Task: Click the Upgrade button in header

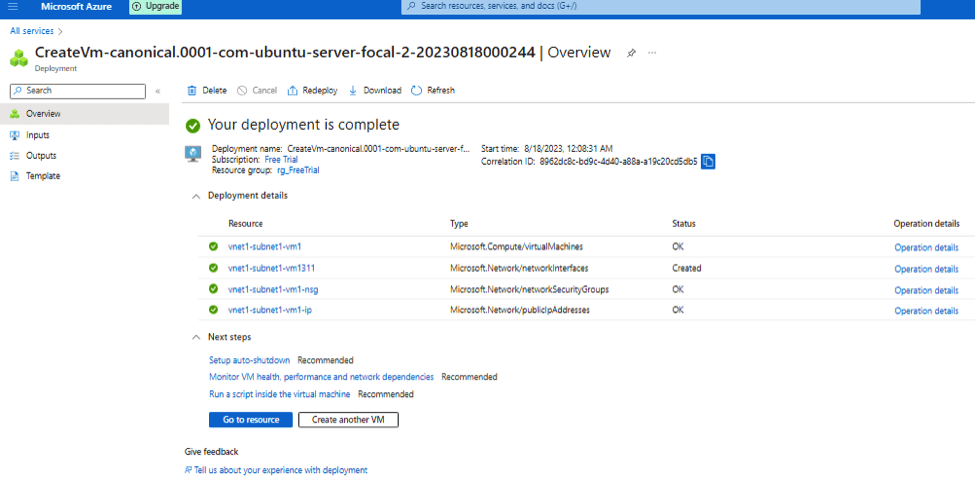Action: point(156,7)
